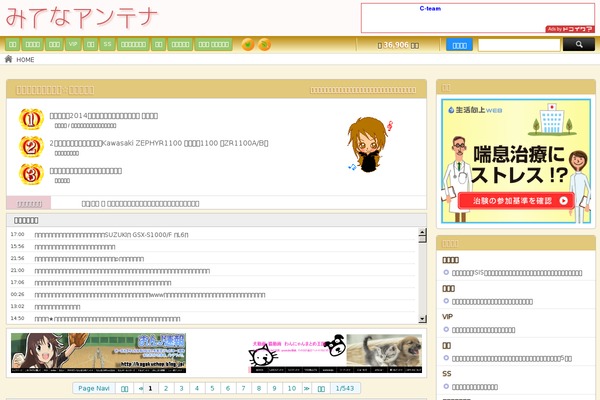Click the orange RSS feed round icon

pyautogui.click(x=264, y=44)
